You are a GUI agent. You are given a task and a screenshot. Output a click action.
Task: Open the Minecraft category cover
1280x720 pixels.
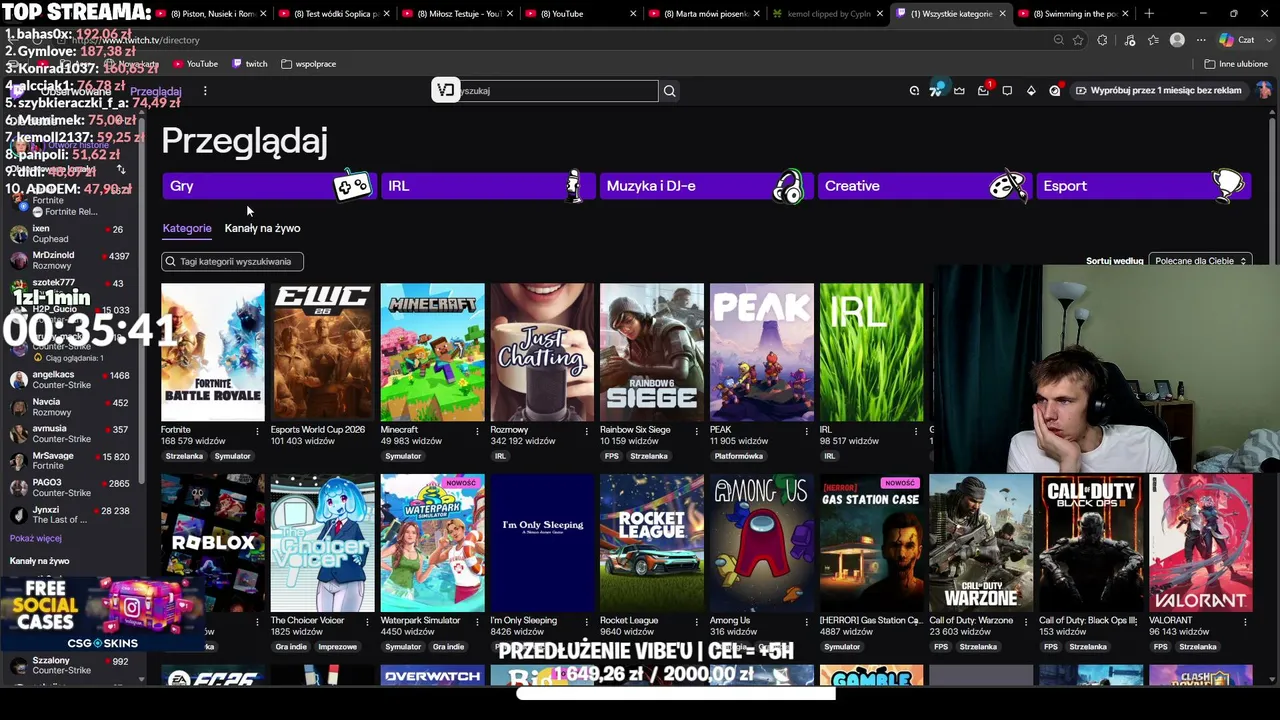tap(433, 353)
